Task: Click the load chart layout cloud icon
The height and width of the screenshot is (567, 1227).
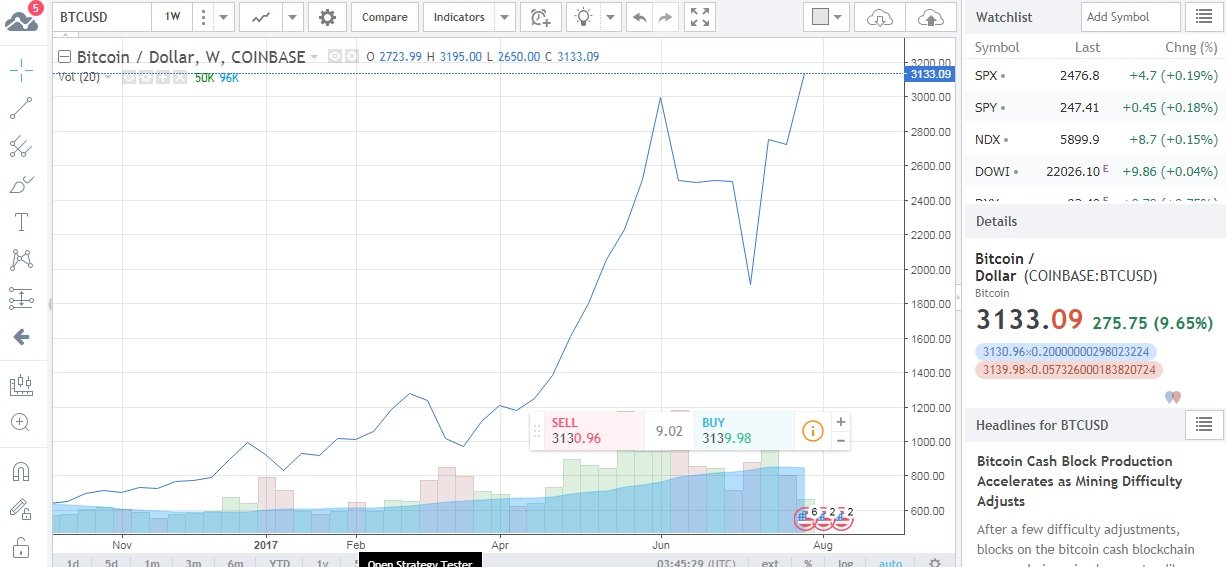Action: 880,17
